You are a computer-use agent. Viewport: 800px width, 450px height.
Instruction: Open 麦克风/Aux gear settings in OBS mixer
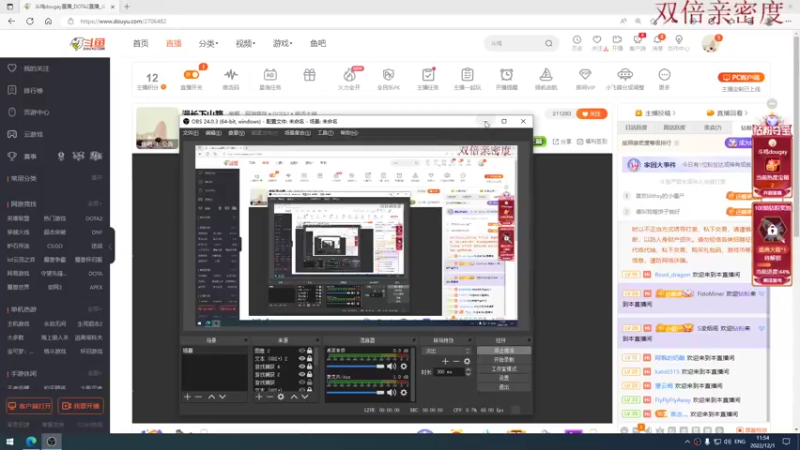pos(404,392)
